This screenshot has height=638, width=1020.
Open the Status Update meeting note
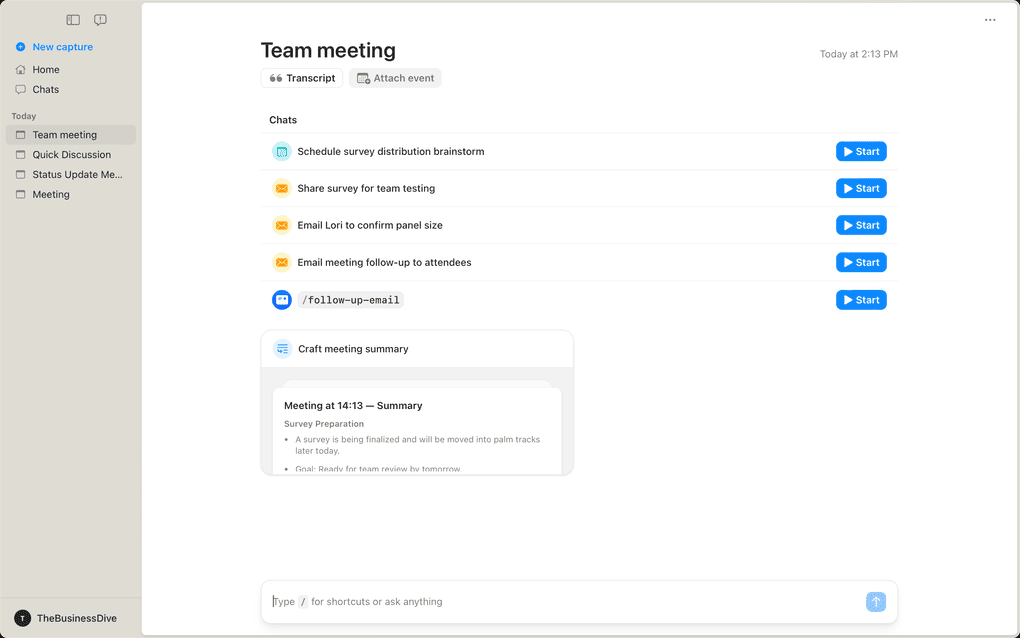pos(77,175)
